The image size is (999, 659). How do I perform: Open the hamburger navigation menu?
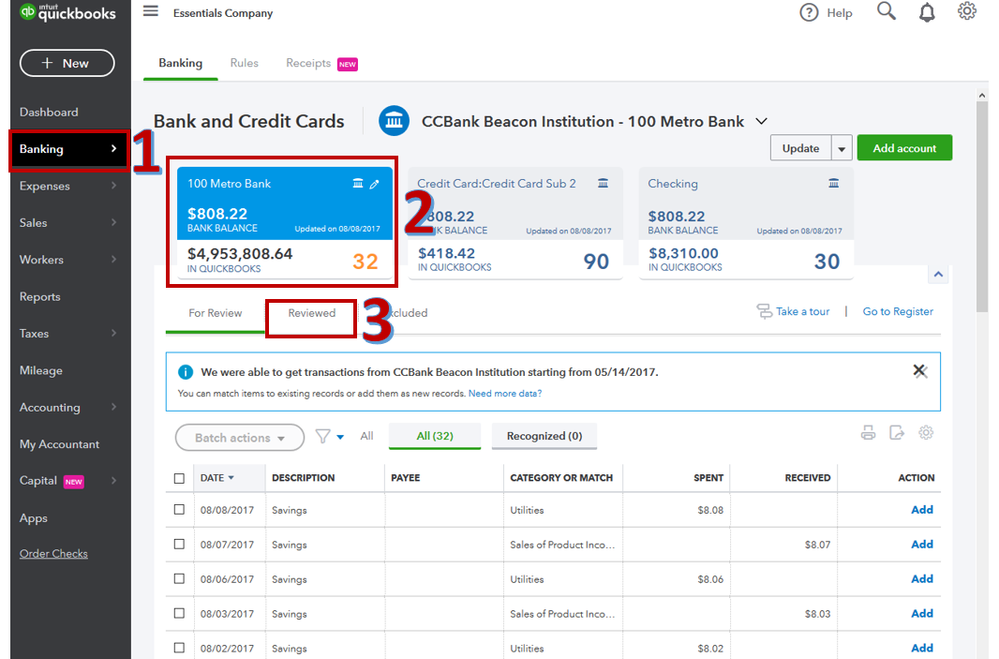(150, 11)
